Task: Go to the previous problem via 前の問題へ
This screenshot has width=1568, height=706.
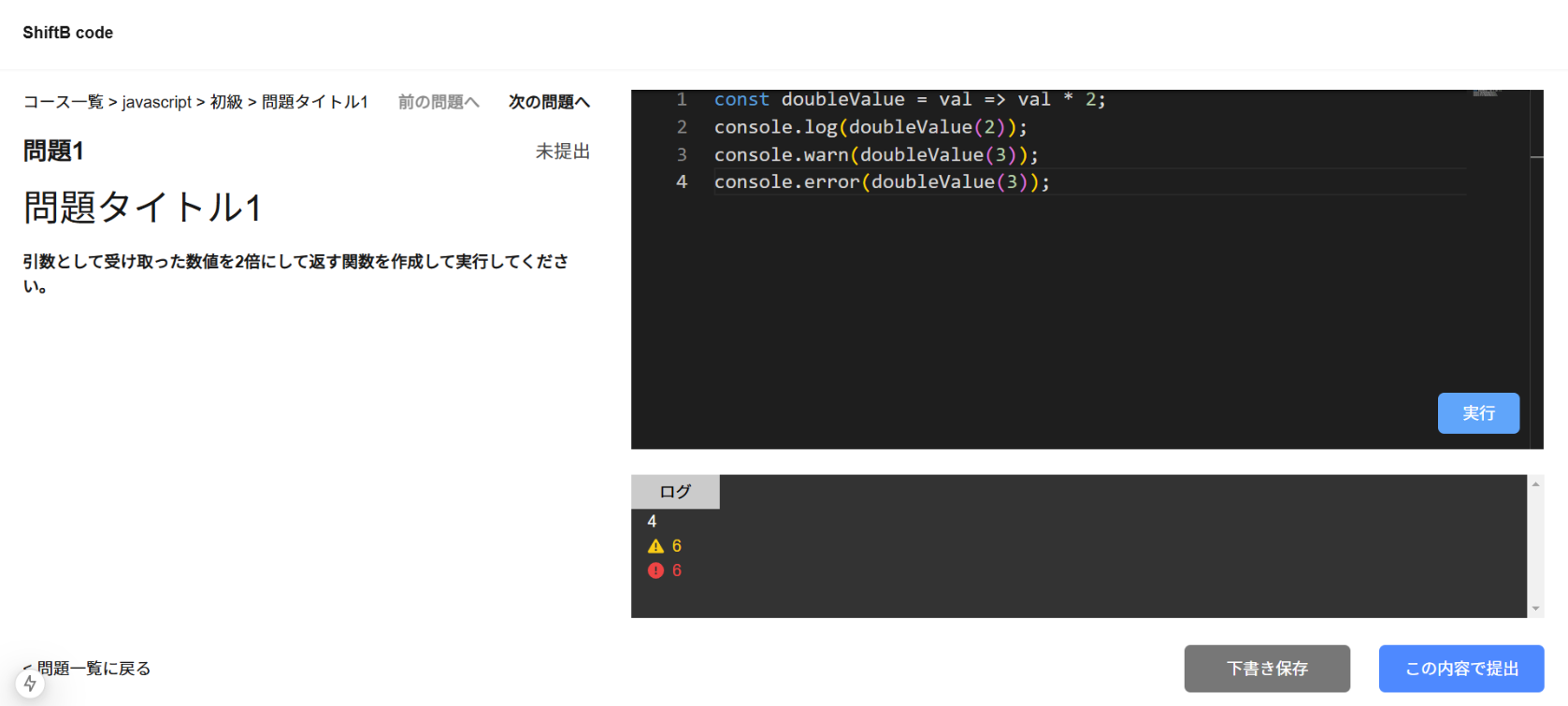Action: pyautogui.click(x=439, y=102)
